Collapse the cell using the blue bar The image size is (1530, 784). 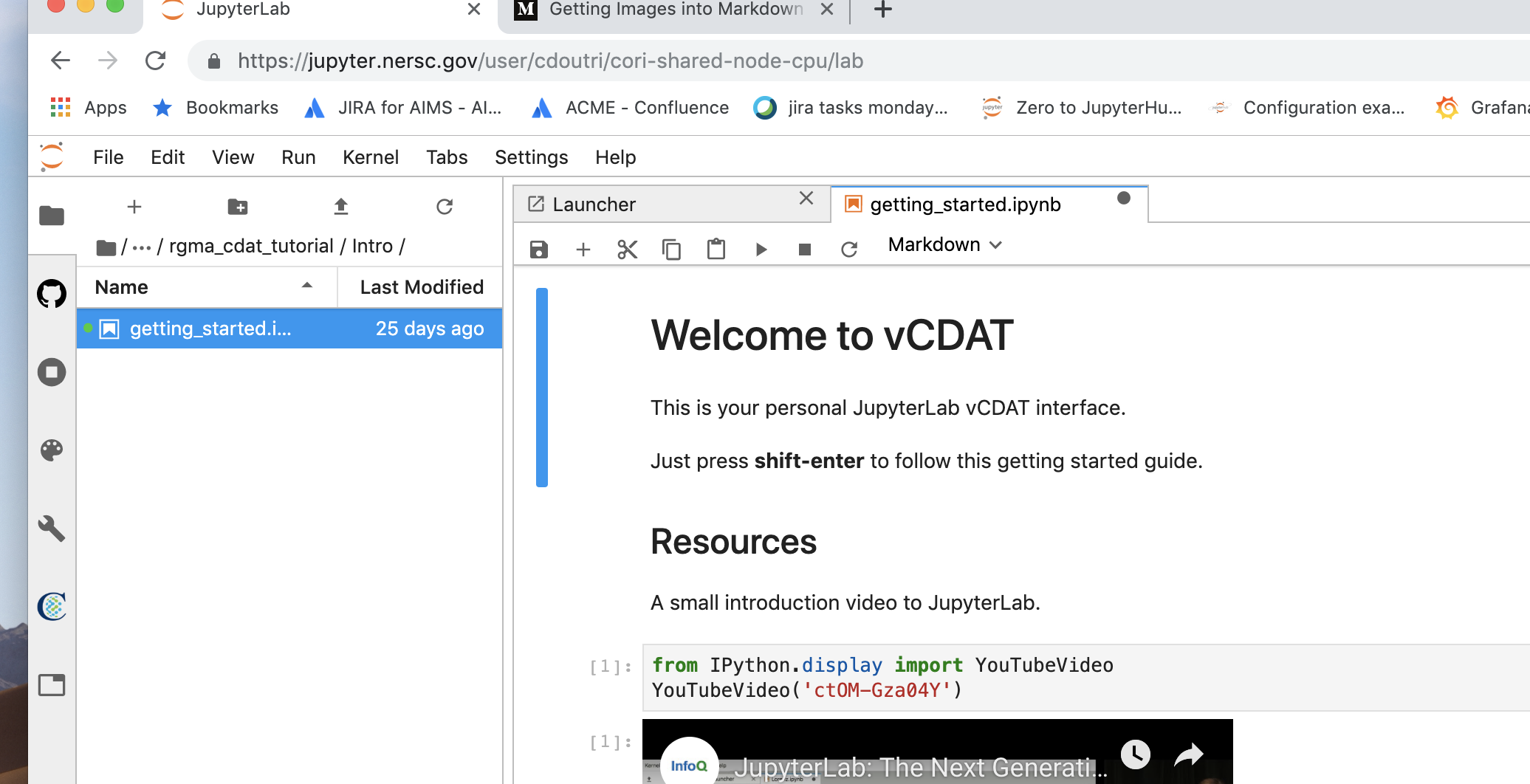point(542,388)
